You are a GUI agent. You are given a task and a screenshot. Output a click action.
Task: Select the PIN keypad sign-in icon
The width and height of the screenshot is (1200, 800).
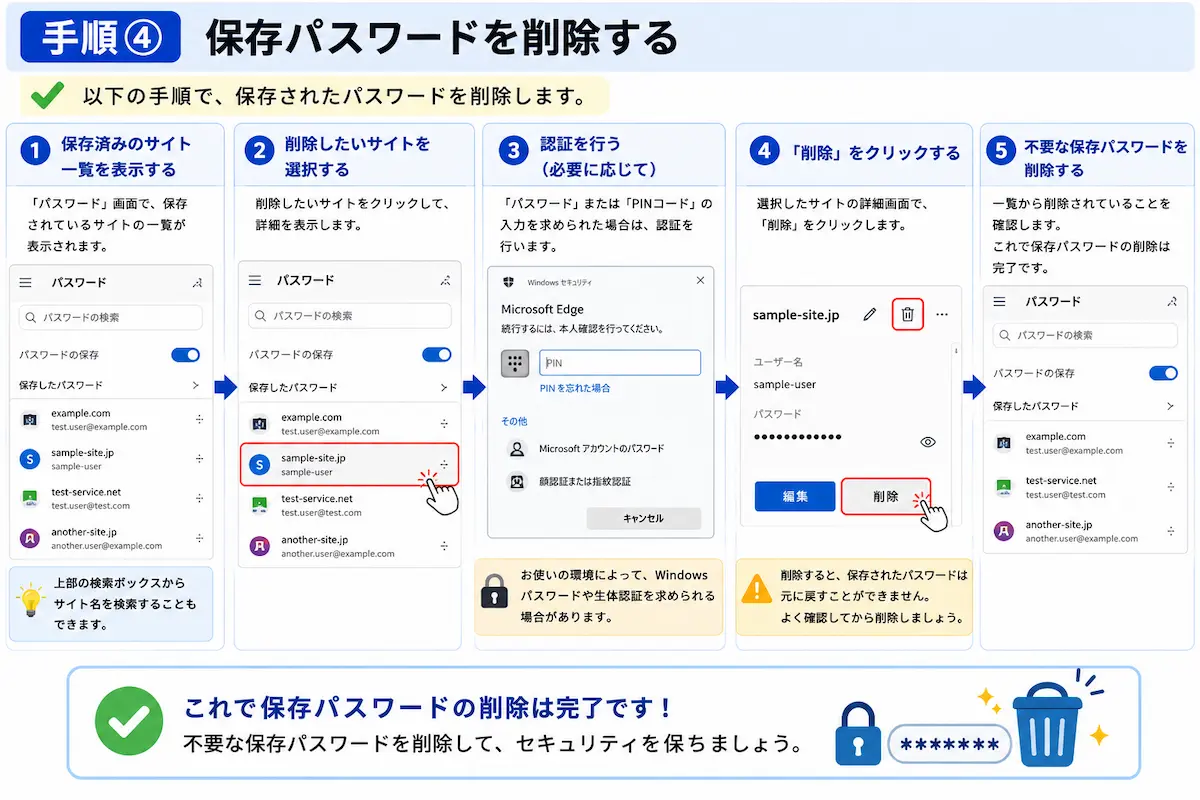point(515,363)
